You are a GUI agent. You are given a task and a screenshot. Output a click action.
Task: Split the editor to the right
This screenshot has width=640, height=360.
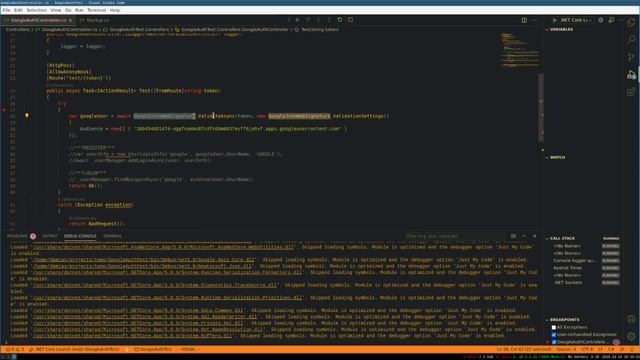click(524, 20)
